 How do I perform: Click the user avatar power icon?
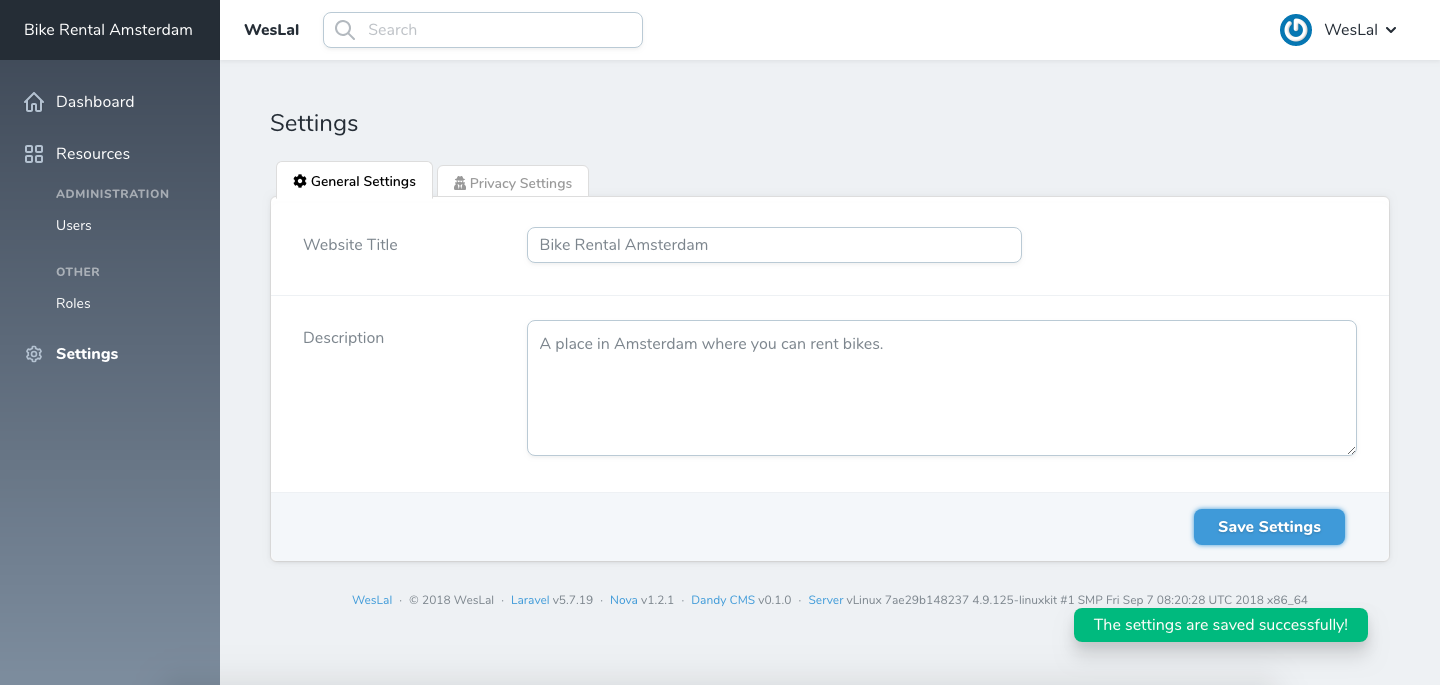[1296, 30]
